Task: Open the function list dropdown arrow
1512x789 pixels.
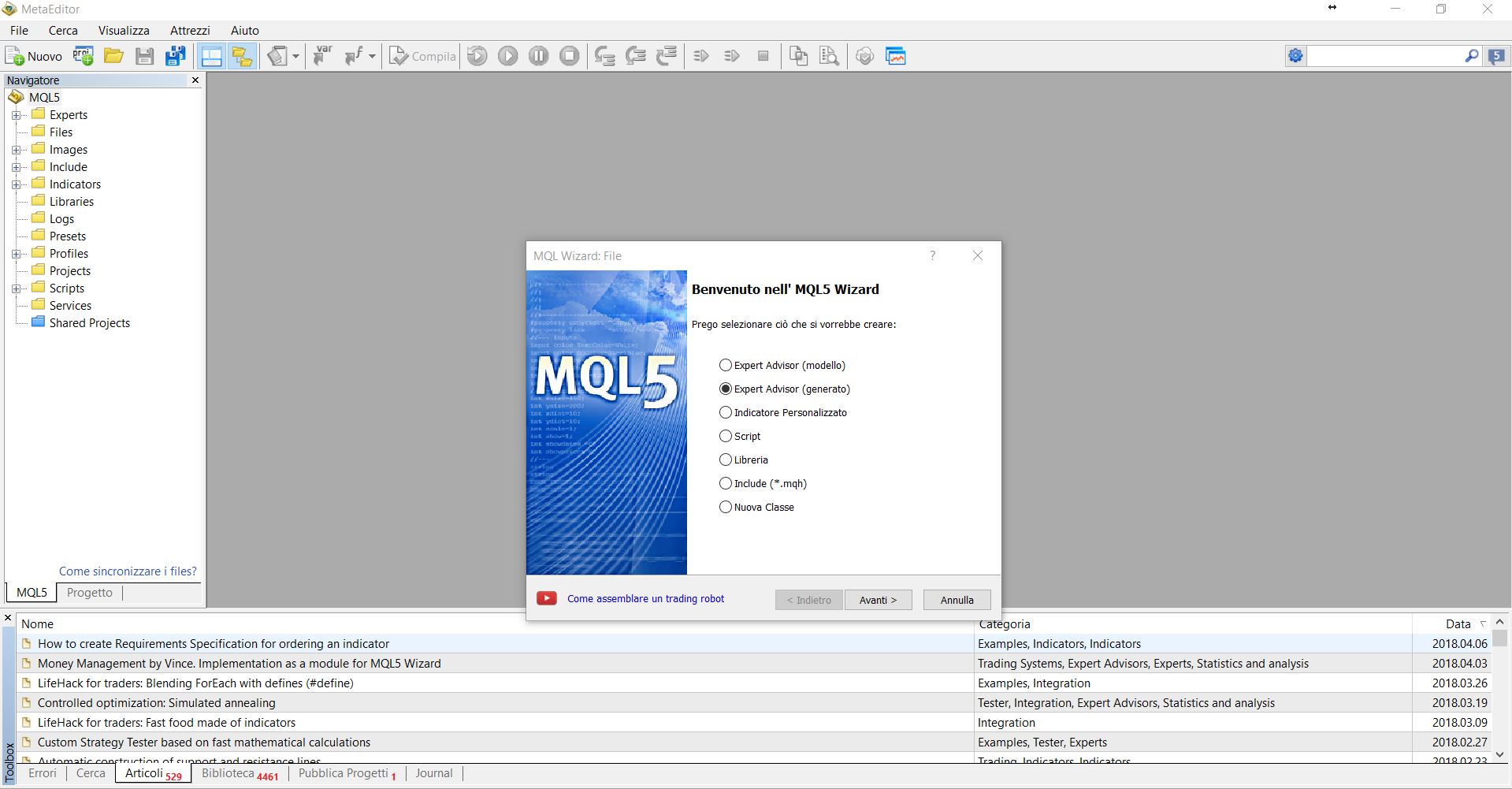Action: click(372, 56)
